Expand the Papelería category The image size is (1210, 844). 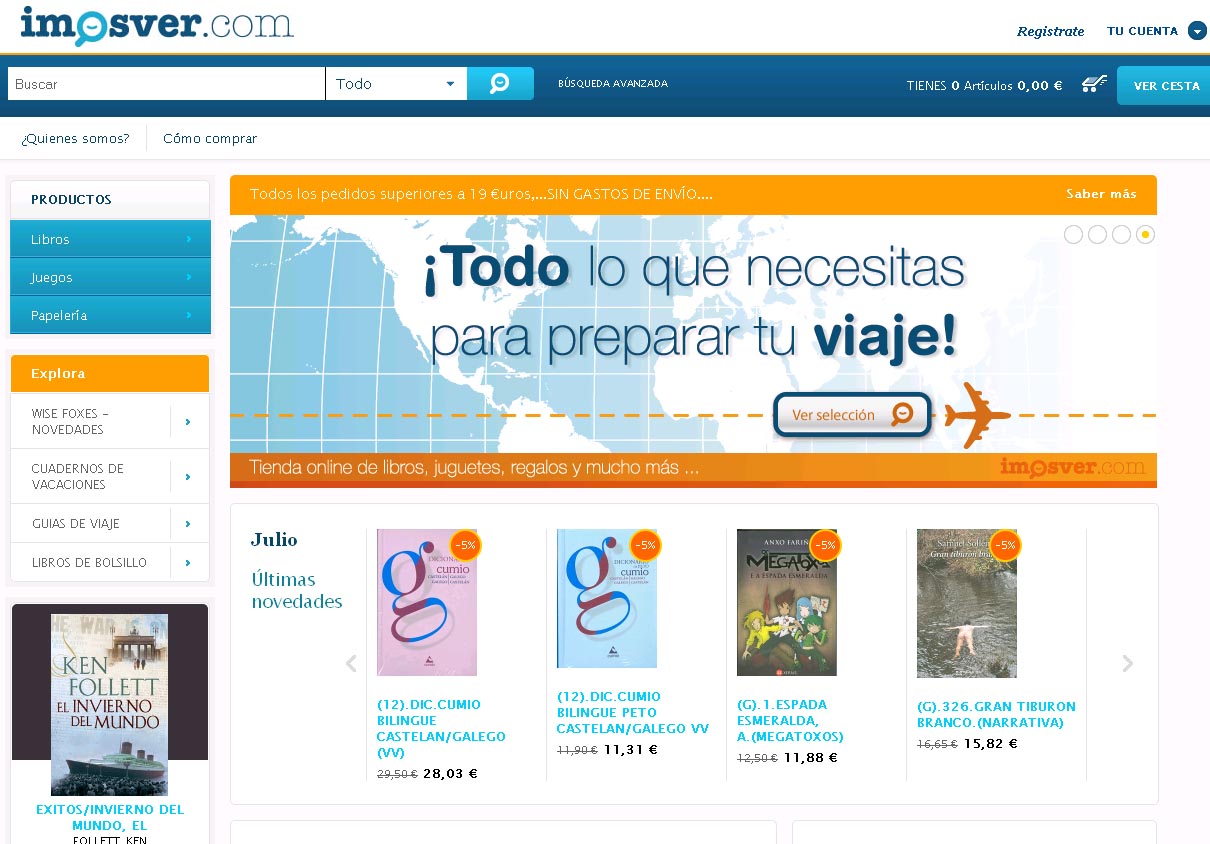click(x=110, y=315)
